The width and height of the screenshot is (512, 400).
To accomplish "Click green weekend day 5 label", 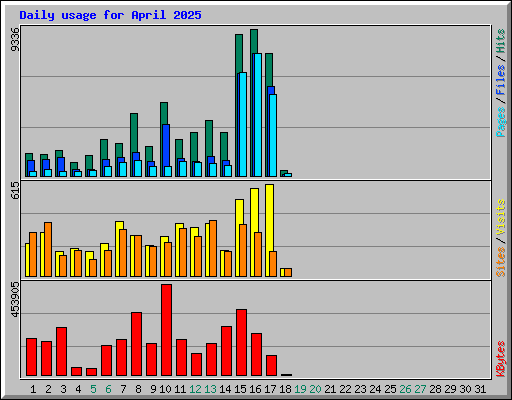I will click(x=93, y=389).
